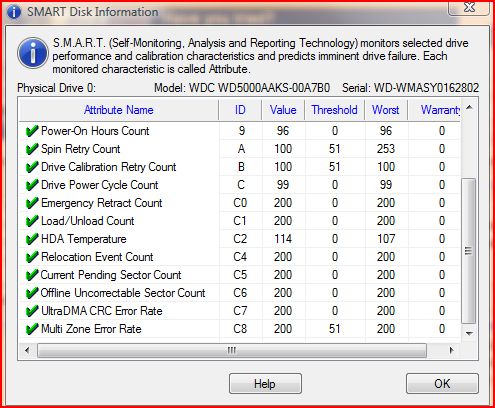Sort by Attribute Name column header

119,110
